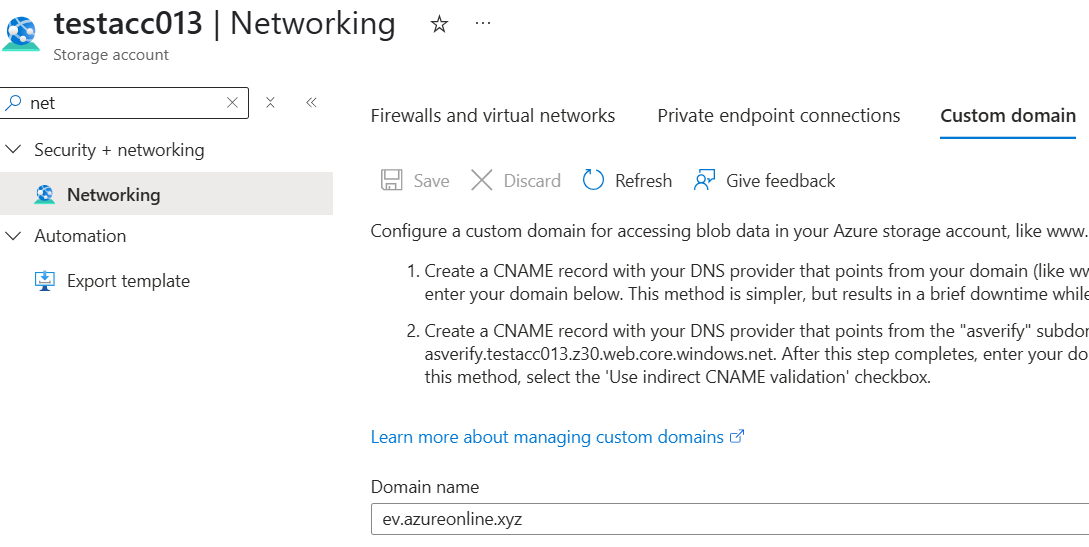Click the circular Refresh icon
The width and height of the screenshot is (1089, 547).
[x=593, y=180]
